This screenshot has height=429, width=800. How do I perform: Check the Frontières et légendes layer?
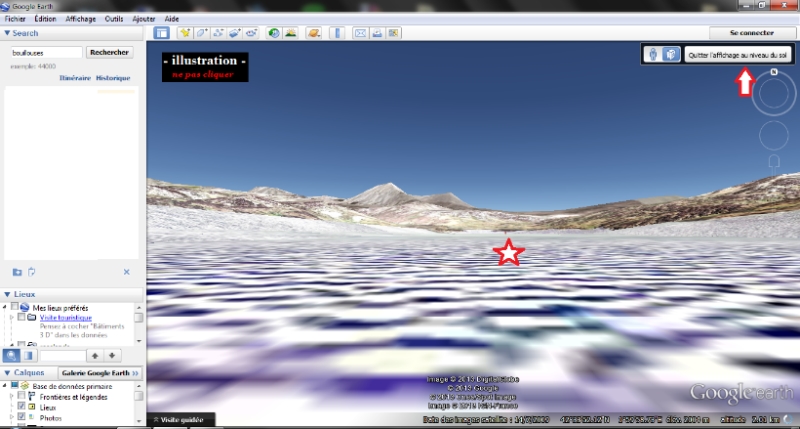coord(22,397)
